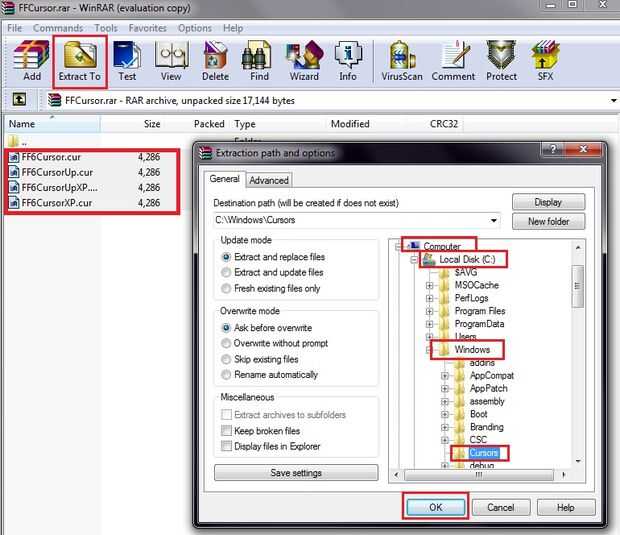
Task: Open the Favorites menu
Action: tap(147, 28)
